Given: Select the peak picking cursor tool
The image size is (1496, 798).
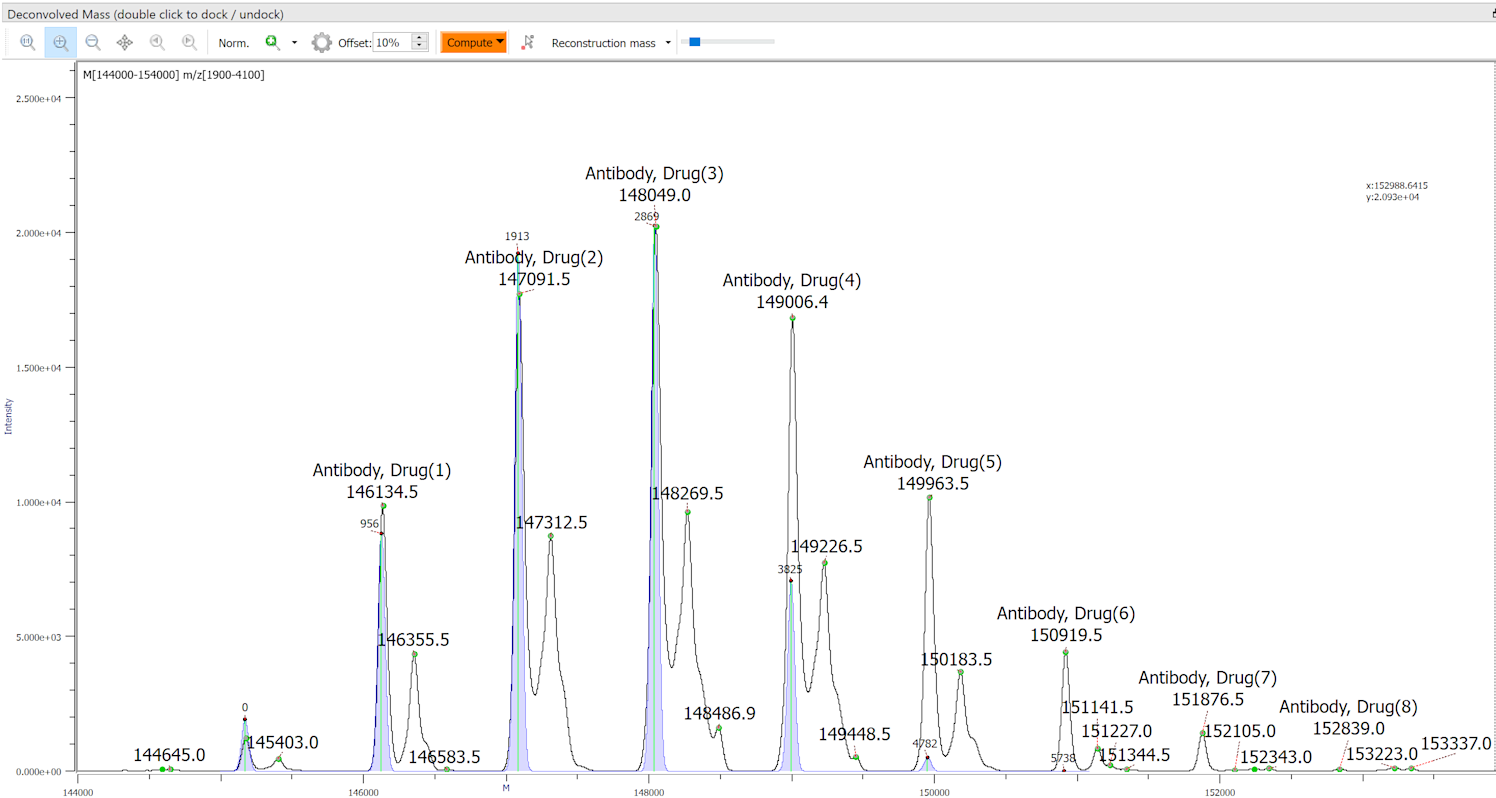Looking at the screenshot, I should [x=528, y=43].
